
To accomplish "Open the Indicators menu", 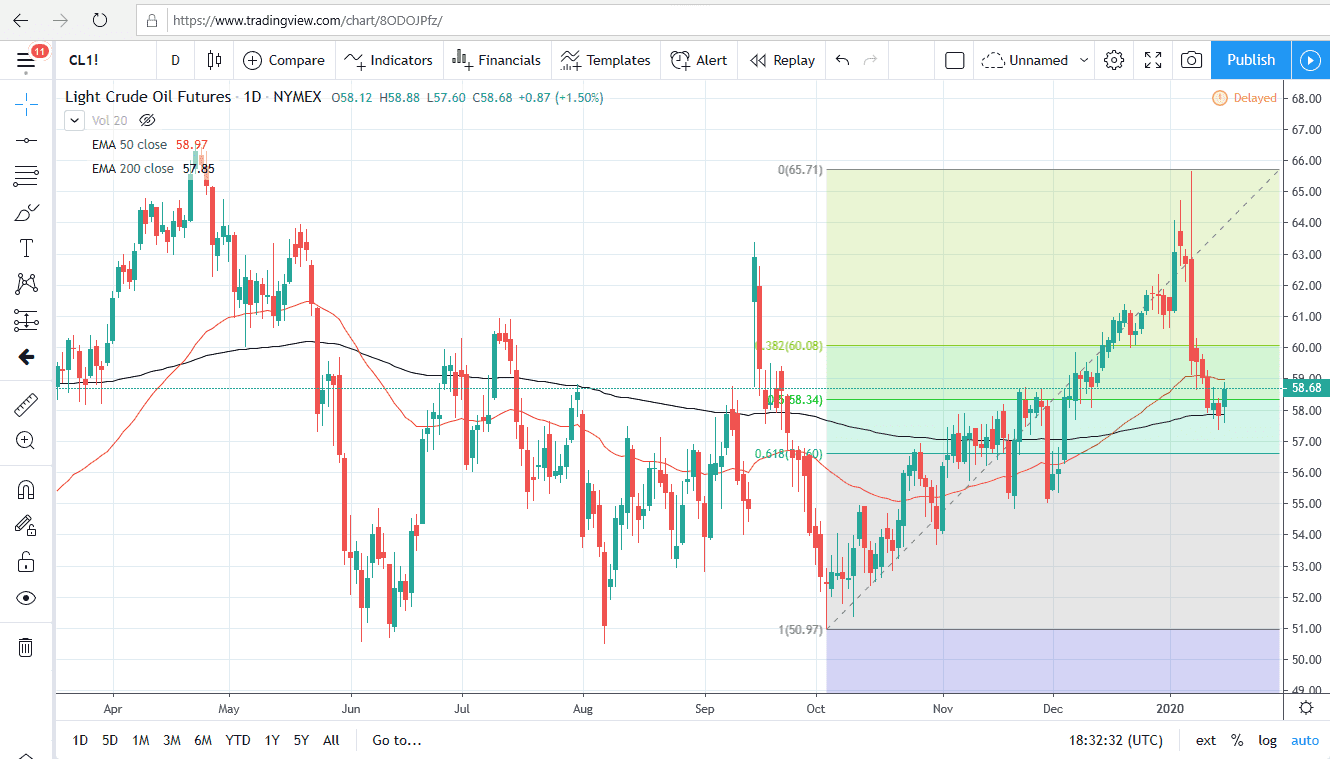I will (388, 60).
